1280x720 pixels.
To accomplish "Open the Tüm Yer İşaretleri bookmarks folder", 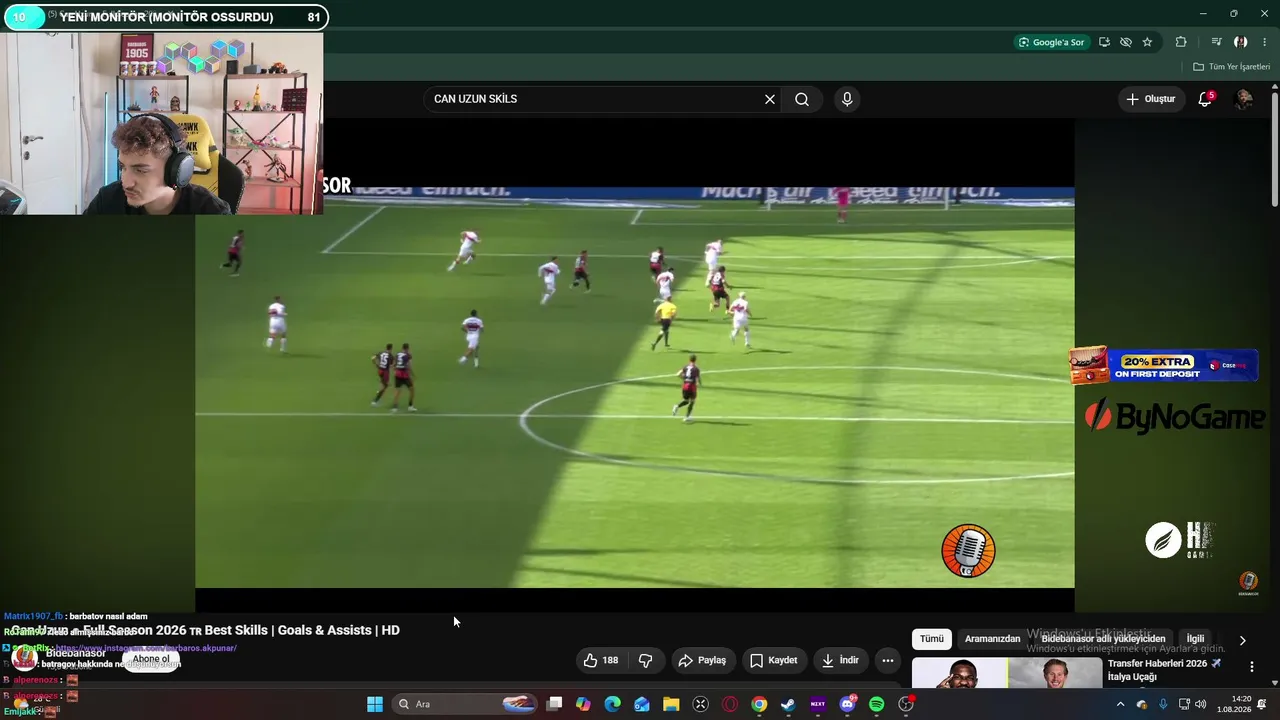I will (1231, 67).
